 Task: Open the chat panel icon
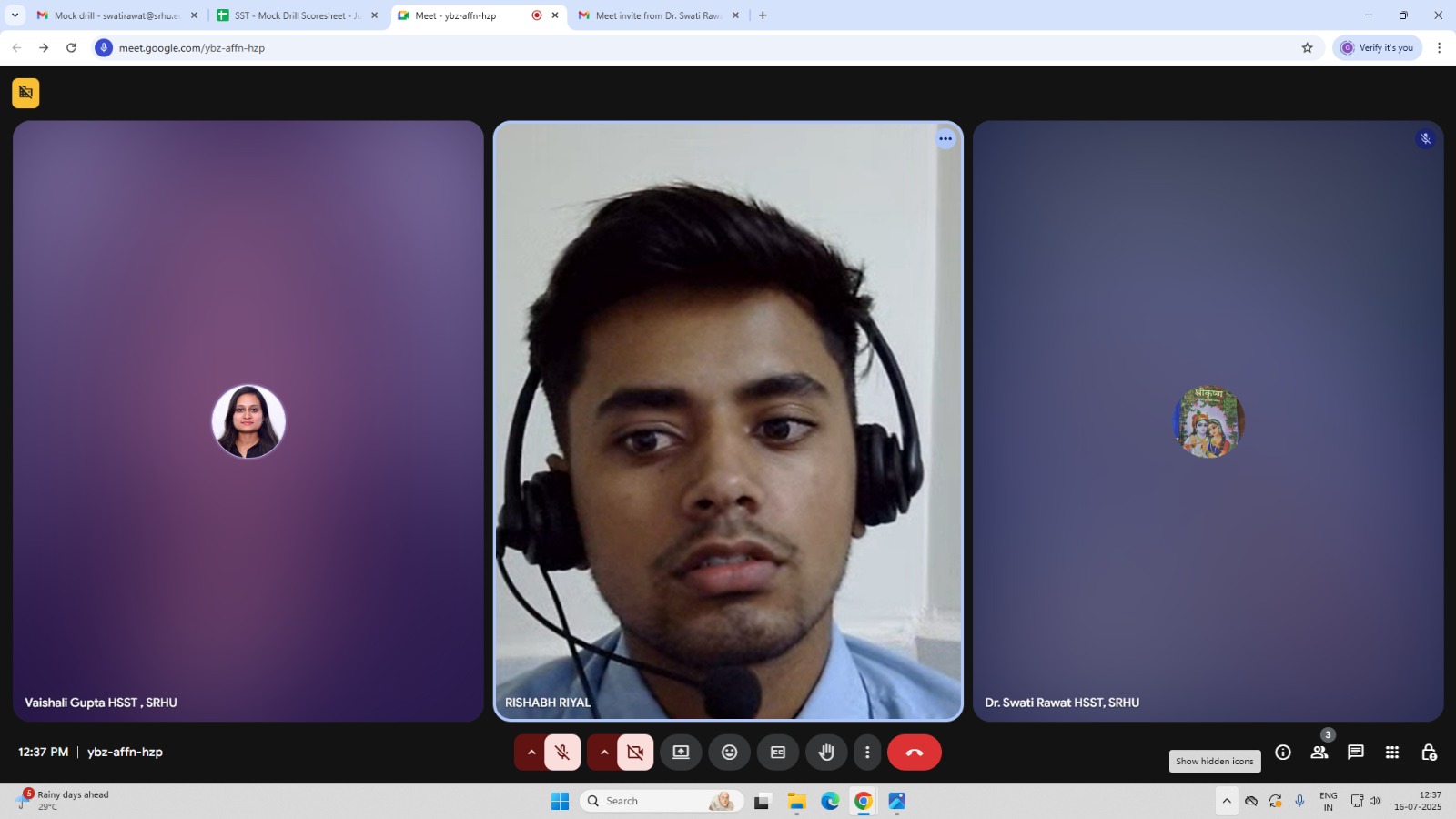[1355, 753]
